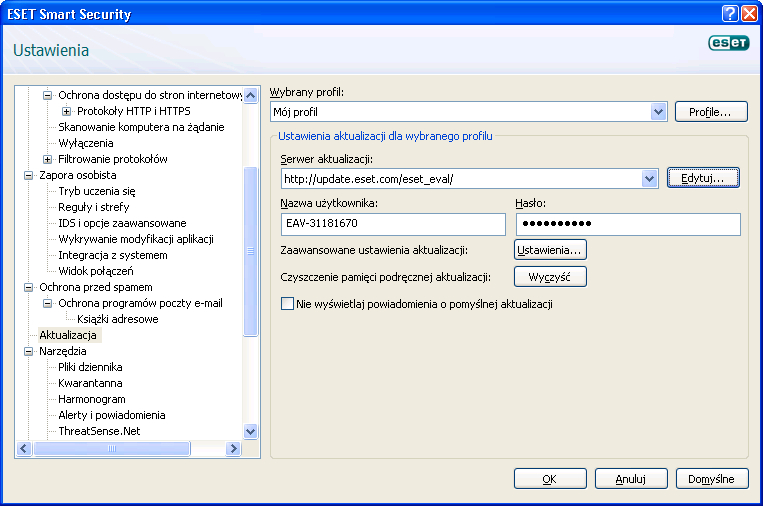Select 'Książki adresowe' tree item

(118, 319)
